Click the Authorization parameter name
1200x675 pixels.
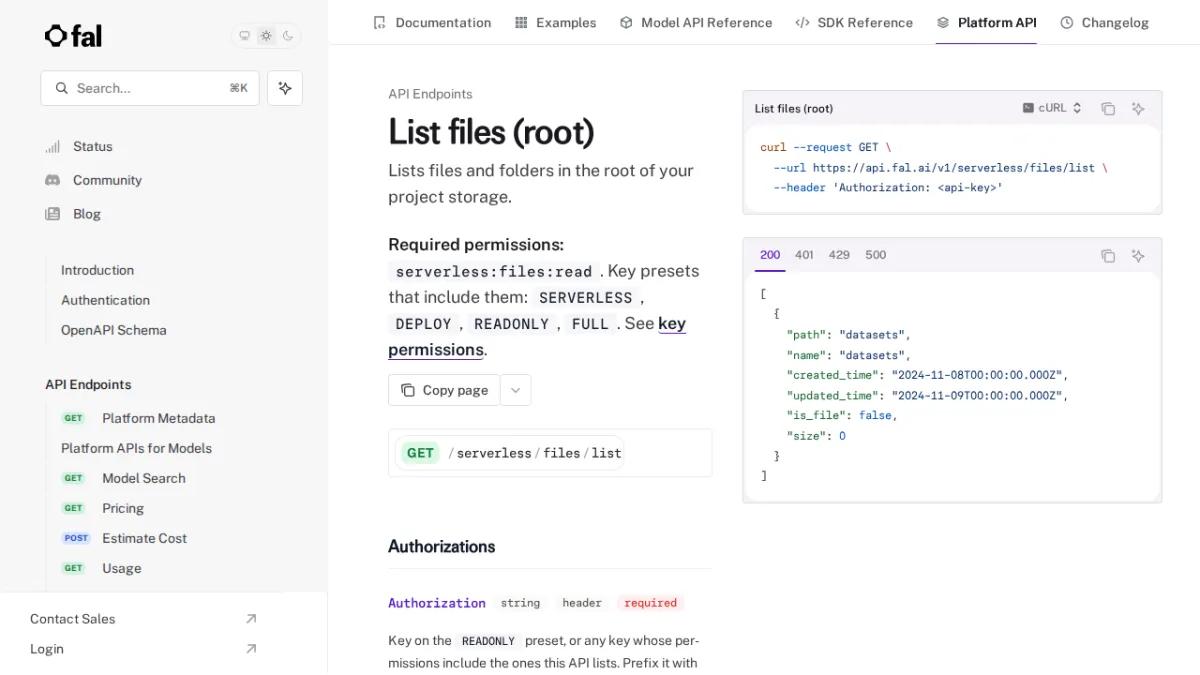pyautogui.click(x=437, y=603)
